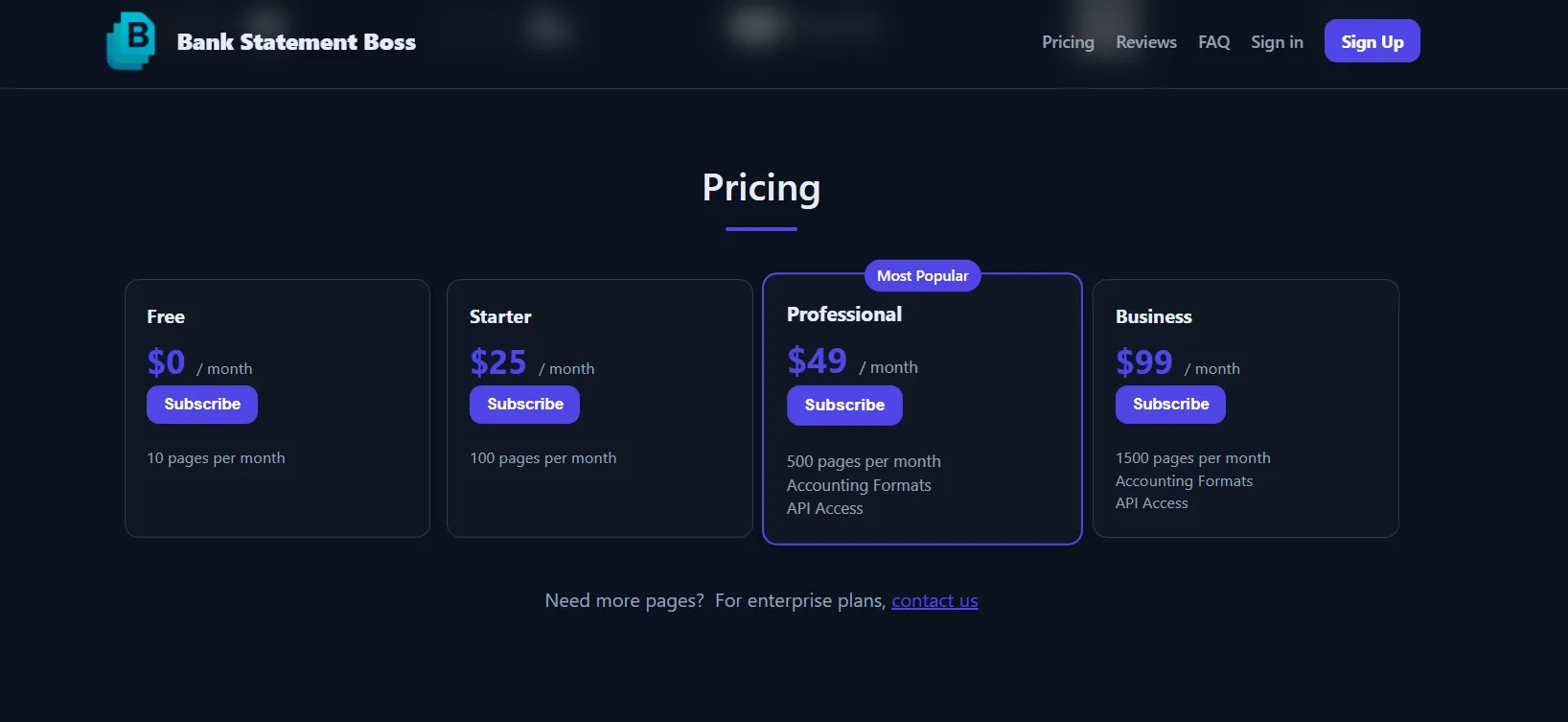Click the Bank Statement Boss logo icon

coord(131,41)
